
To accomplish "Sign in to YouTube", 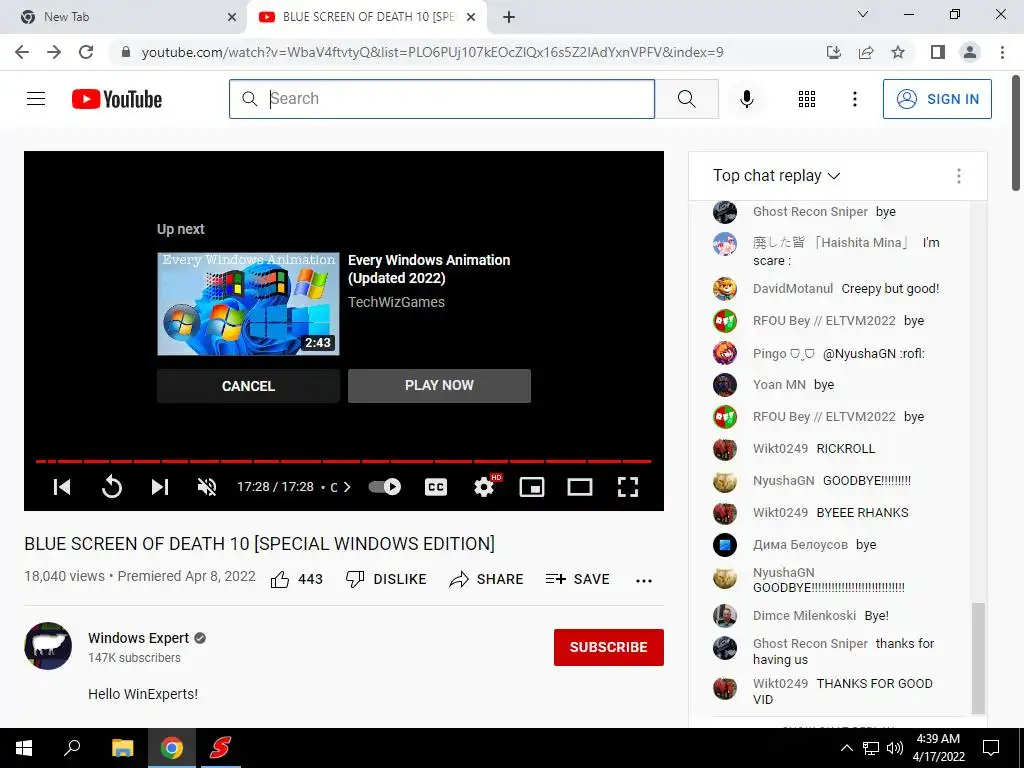I will tap(937, 99).
